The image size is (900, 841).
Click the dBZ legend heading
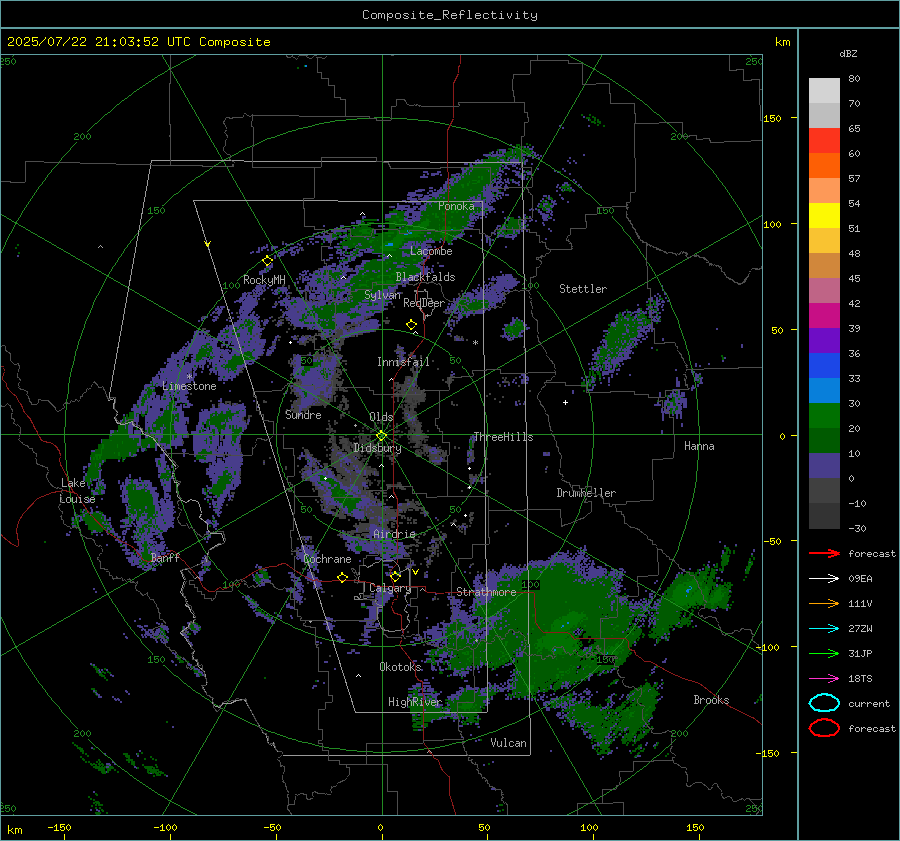848,53
